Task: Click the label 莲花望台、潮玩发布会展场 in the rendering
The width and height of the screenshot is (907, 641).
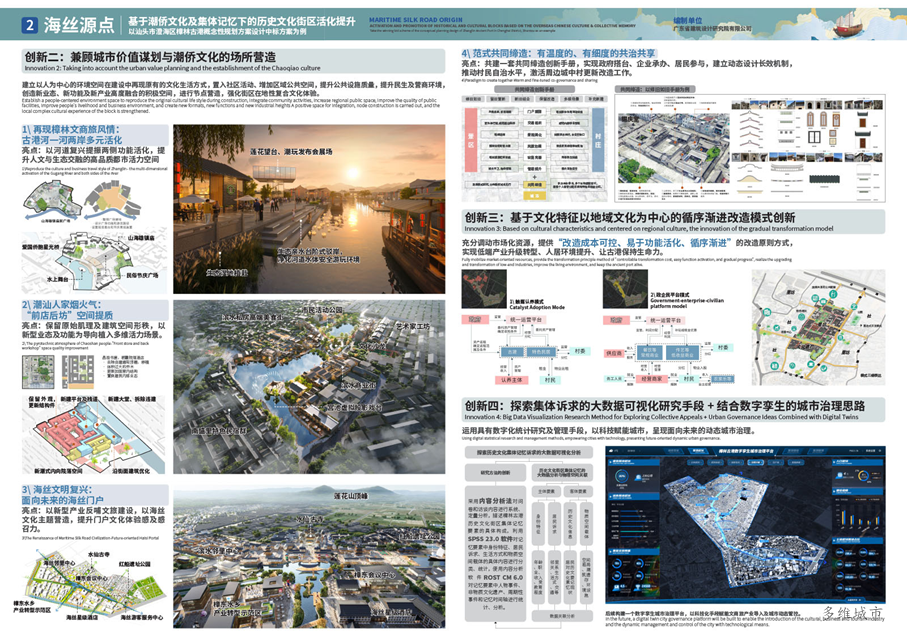Action: pyautogui.click(x=291, y=152)
